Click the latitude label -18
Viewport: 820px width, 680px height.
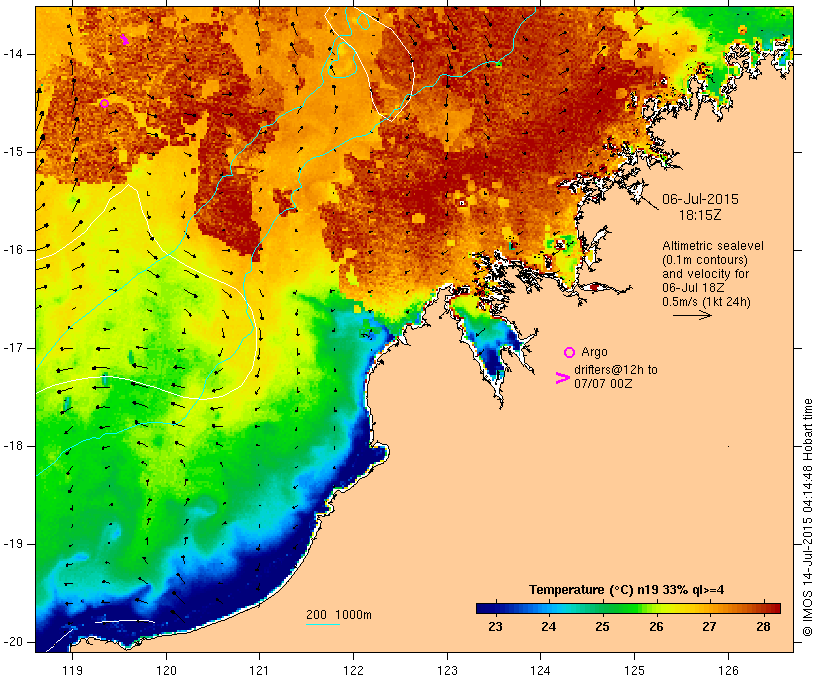click(x=13, y=446)
